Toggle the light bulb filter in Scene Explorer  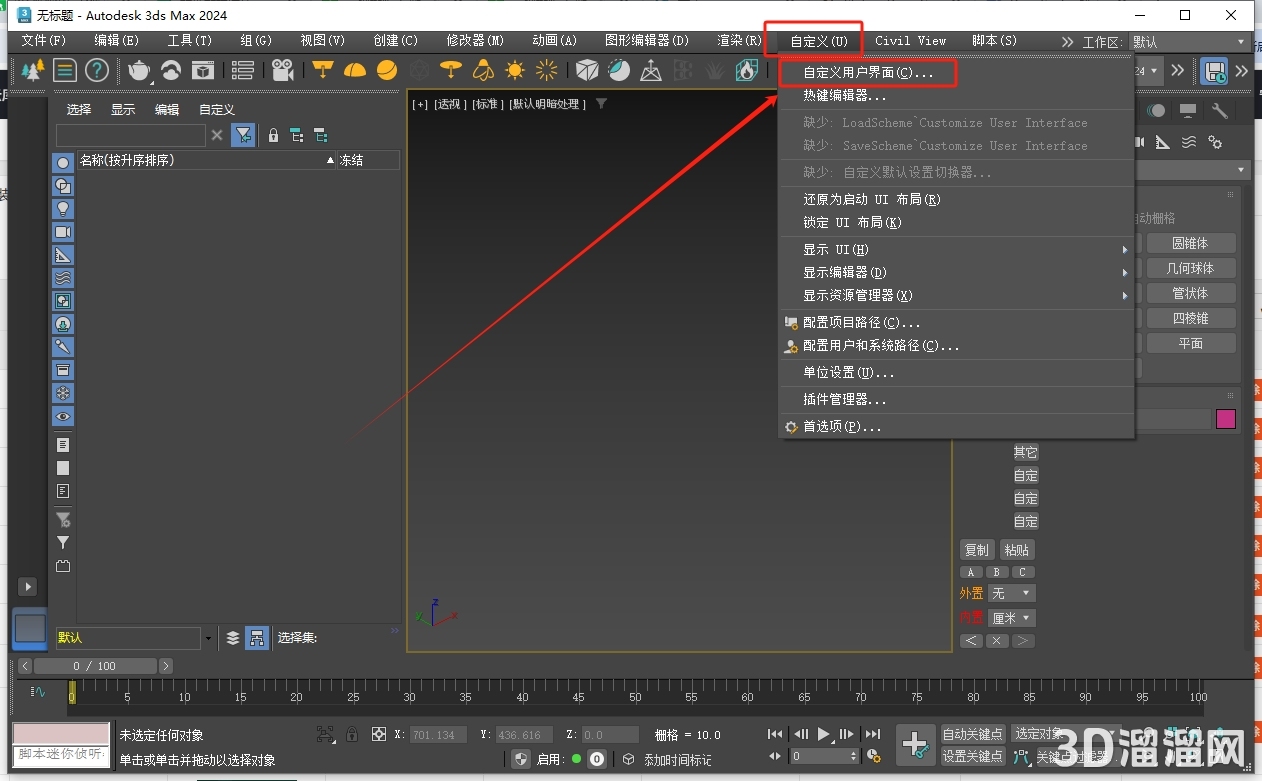[x=63, y=207]
